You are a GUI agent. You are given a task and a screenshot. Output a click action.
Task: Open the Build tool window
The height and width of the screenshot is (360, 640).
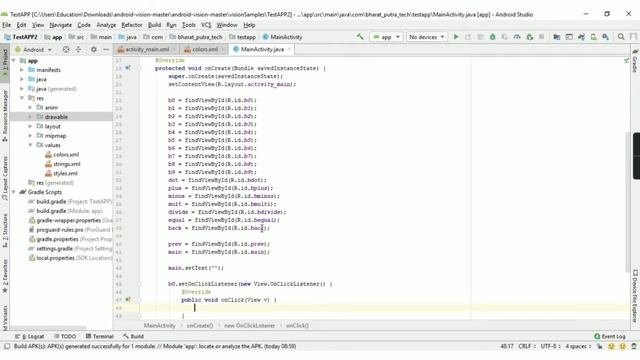[133, 336]
